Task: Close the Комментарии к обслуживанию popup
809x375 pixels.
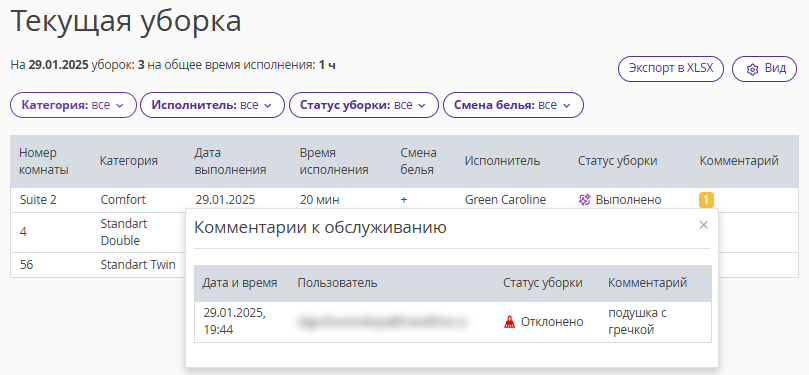Action: 703,225
